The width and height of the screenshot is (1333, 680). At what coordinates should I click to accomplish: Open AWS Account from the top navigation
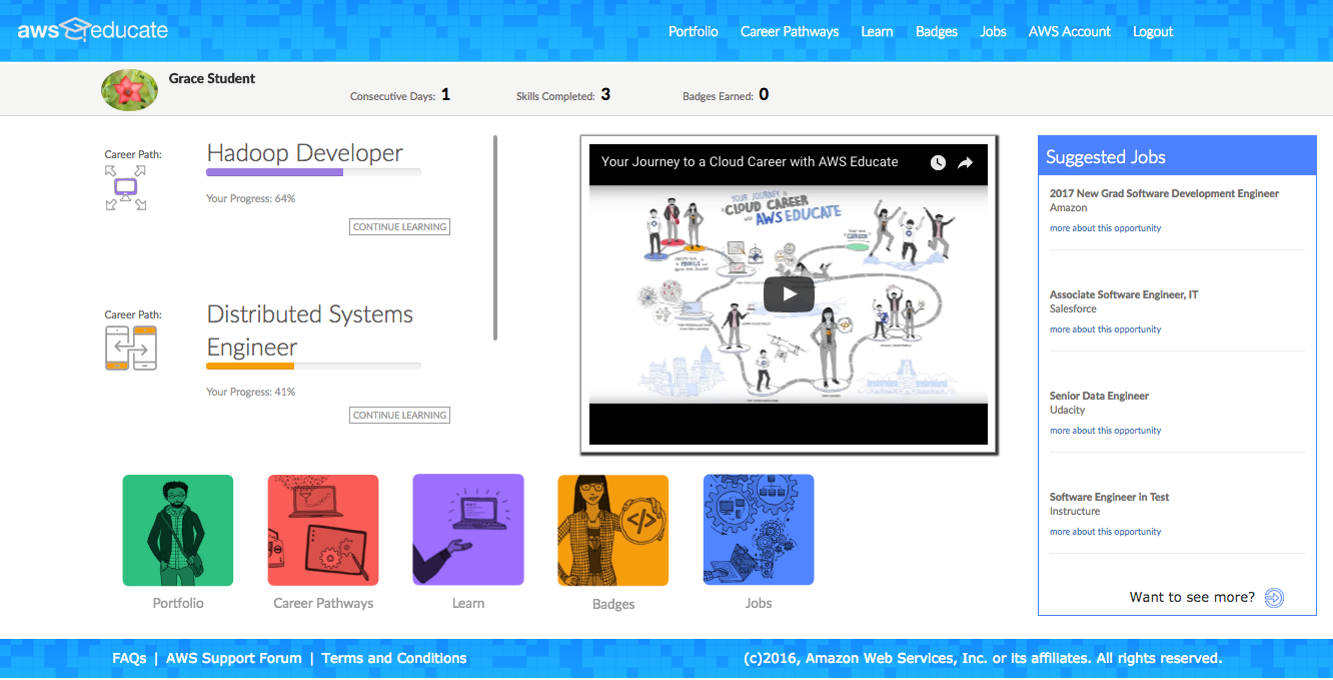tap(1069, 31)
